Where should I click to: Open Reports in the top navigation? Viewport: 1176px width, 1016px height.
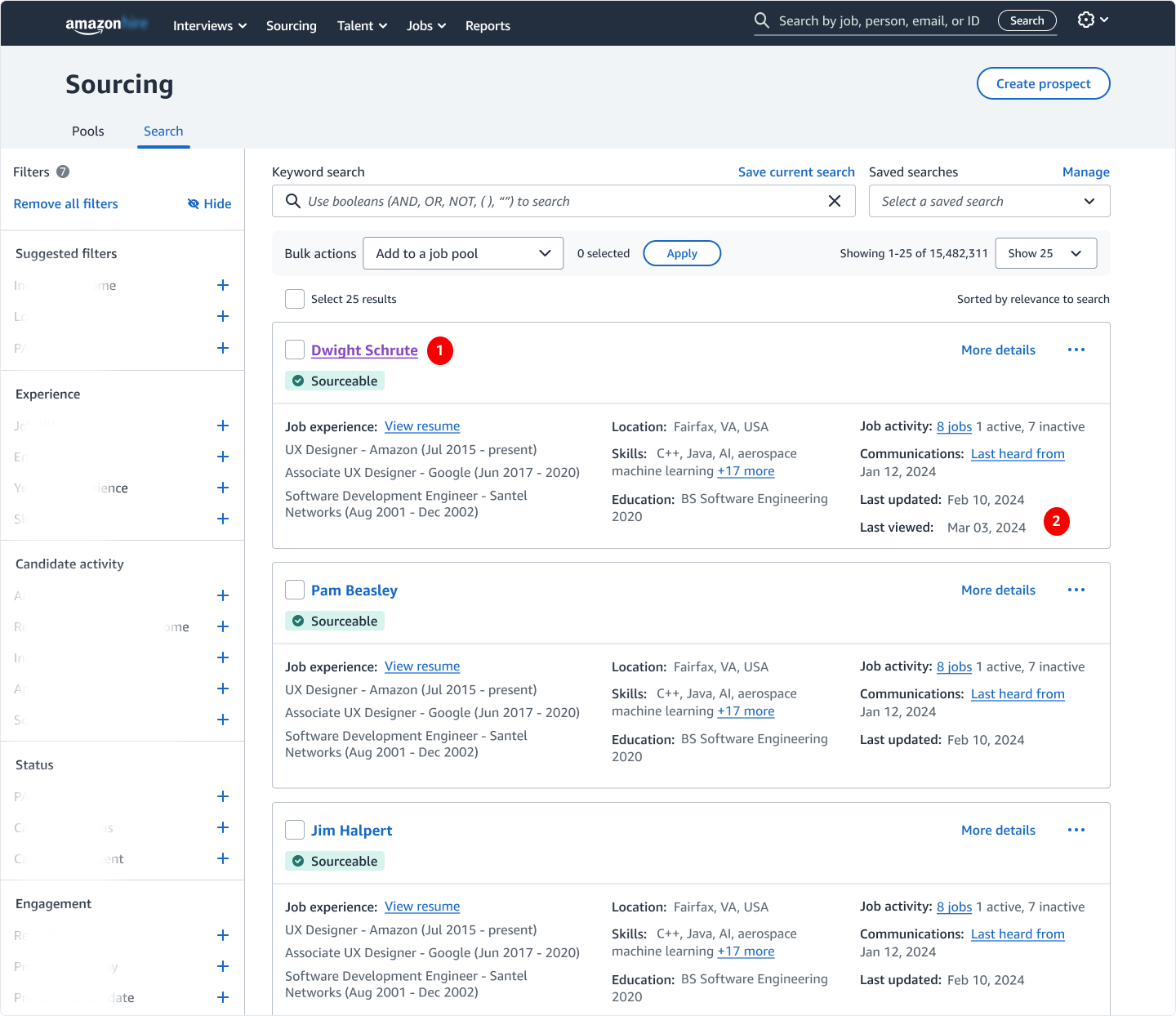488,25
